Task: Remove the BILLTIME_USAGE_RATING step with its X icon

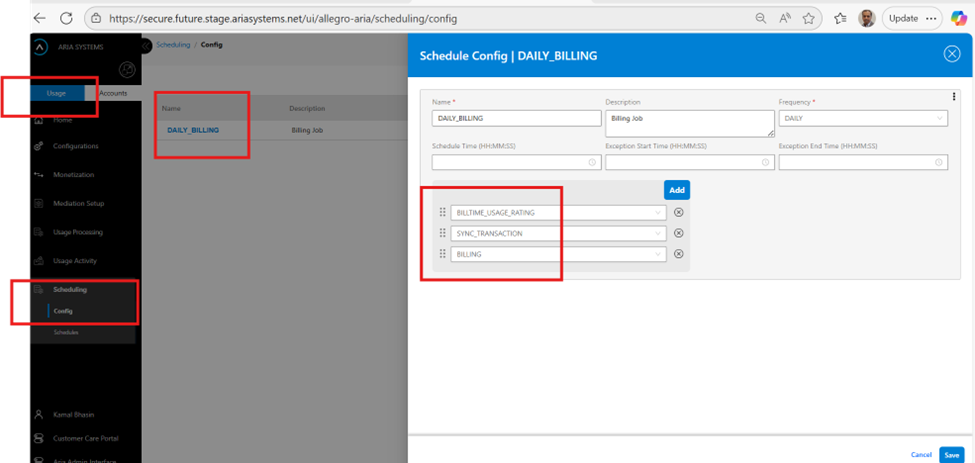Action: click(679, 212)
